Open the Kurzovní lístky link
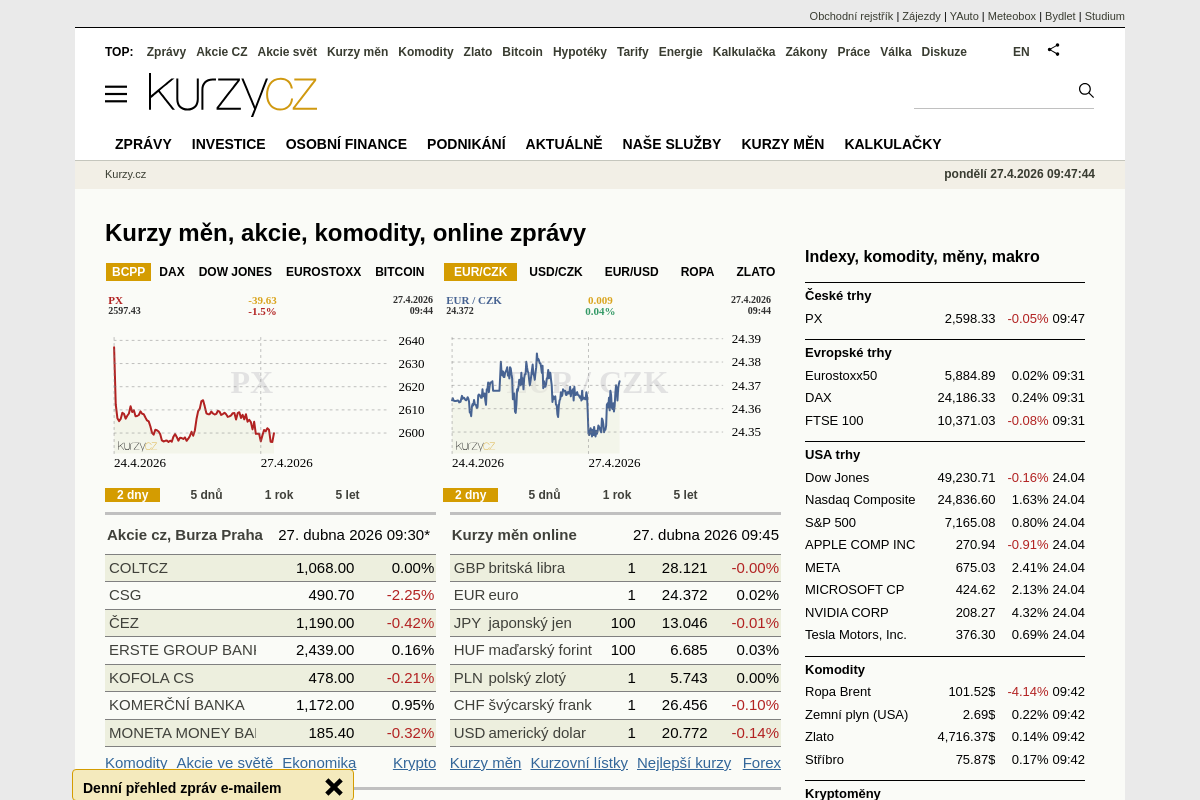The height and width of the screenshot is (800, 1200). (x=579, y=763)
